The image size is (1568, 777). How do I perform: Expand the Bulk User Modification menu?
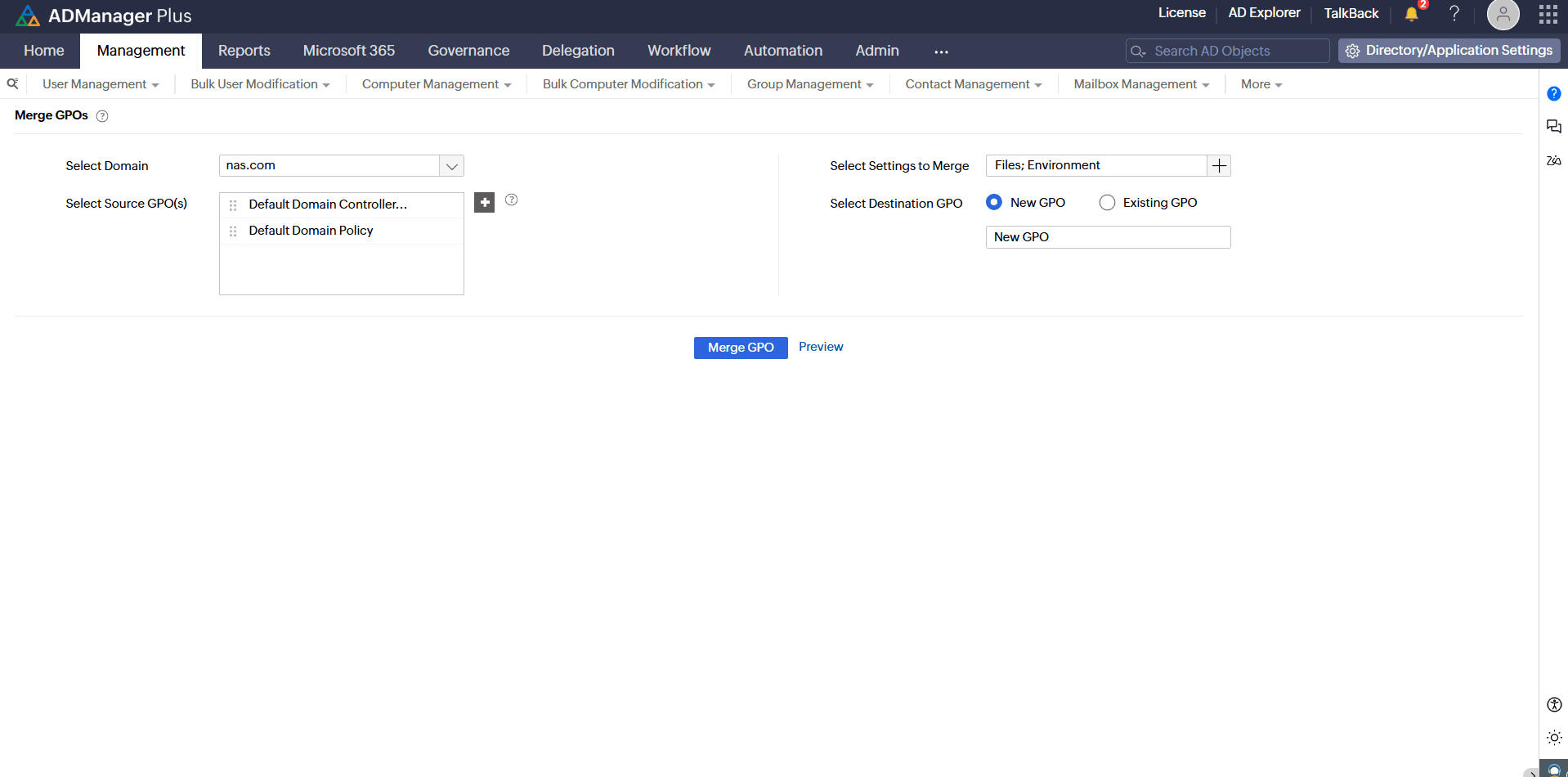260,84
